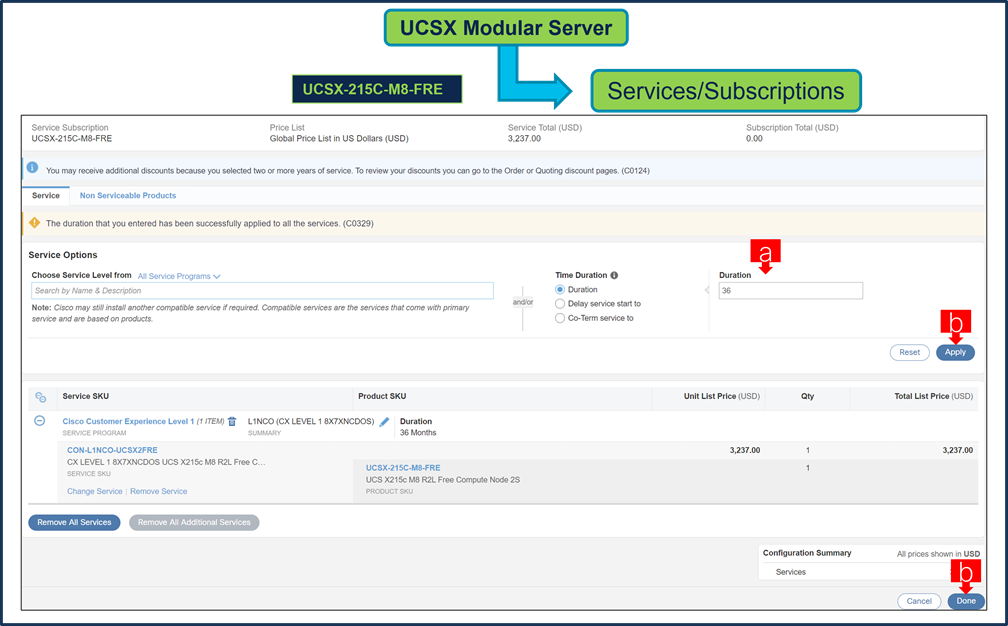Click the Services row in Configuration Summary
Image resolution: width=1008 pixels, height=626 pixels.
[x=871, y=572]
